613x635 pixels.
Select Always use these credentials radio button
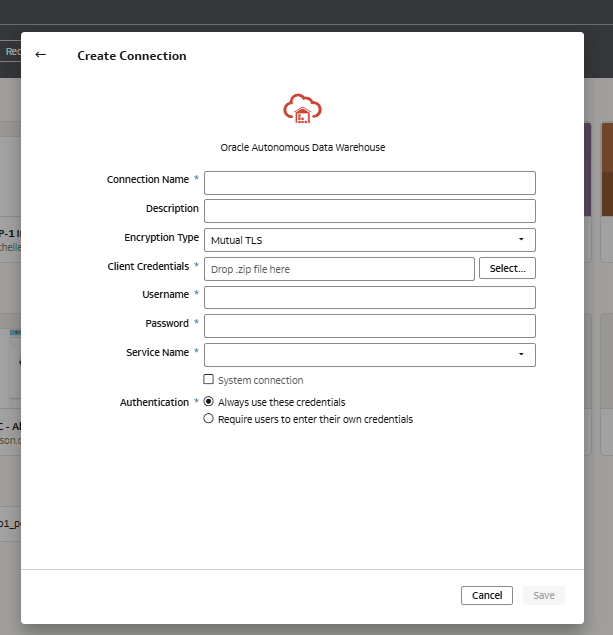(x=209, y=402)
